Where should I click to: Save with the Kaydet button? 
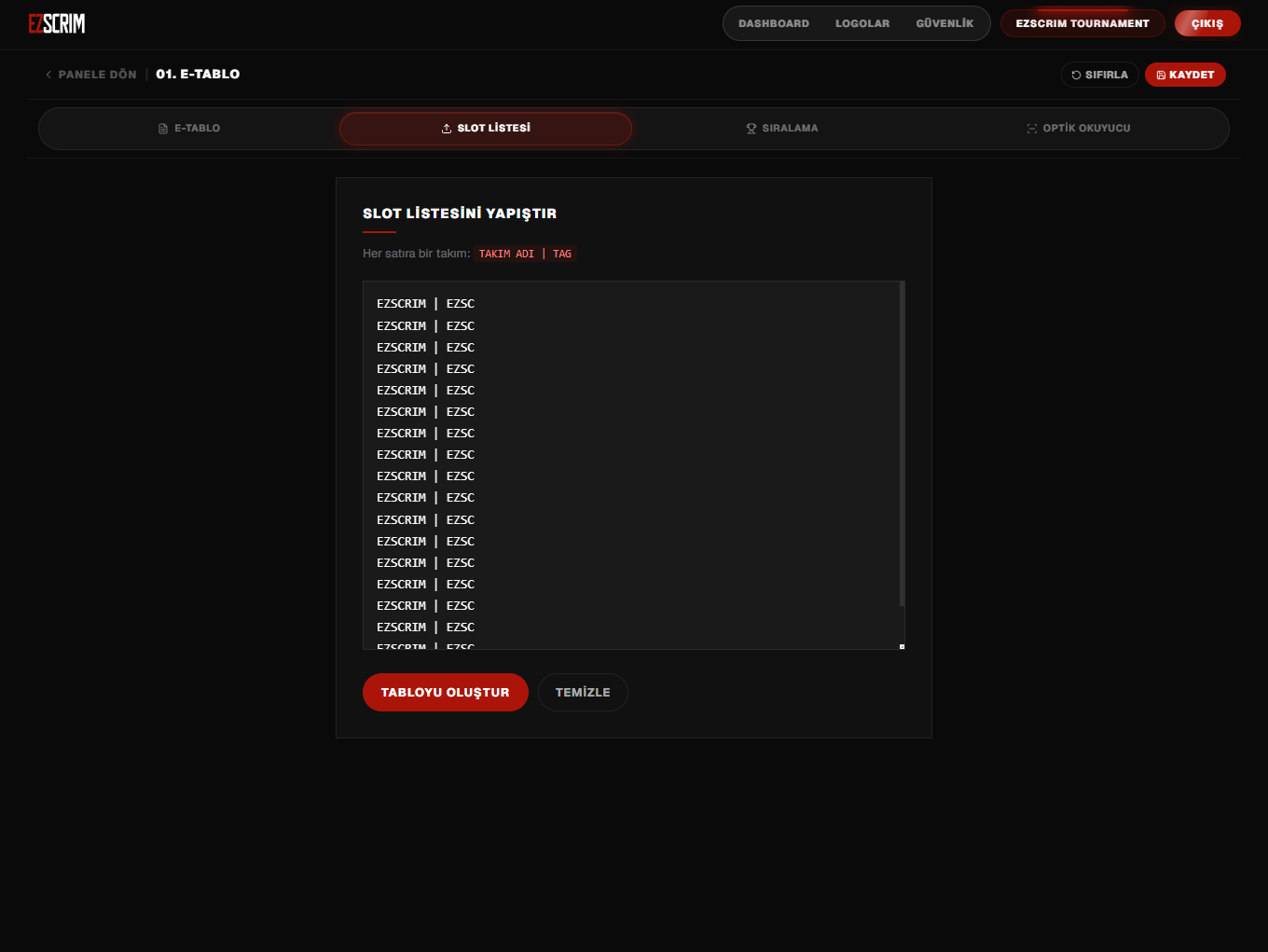pyautogui.click(x=1185, y=75)
